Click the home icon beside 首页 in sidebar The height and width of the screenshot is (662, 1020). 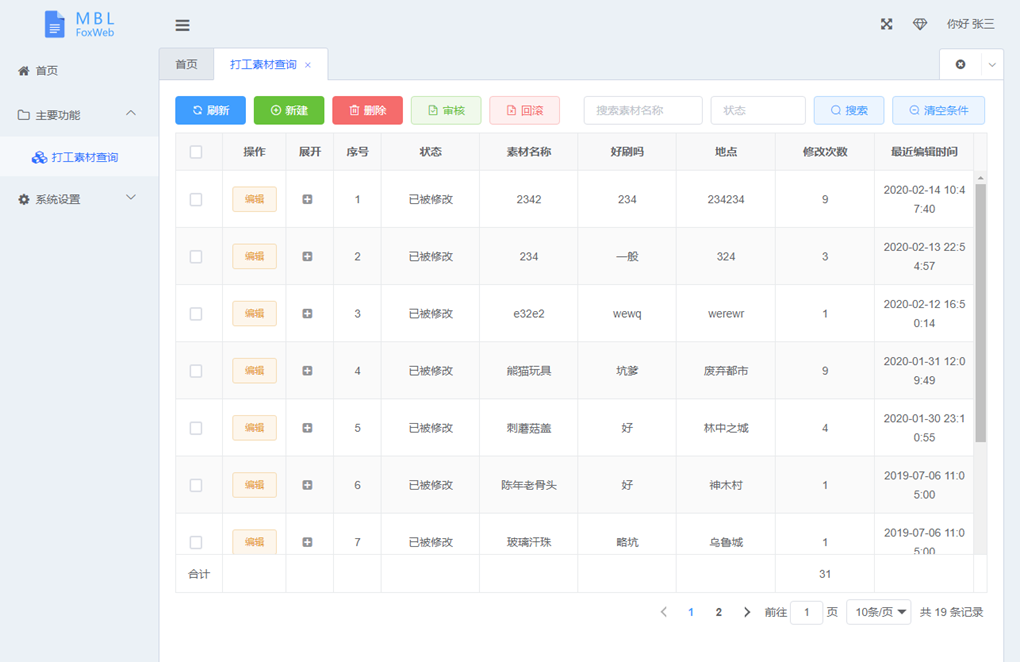[23, 71]
